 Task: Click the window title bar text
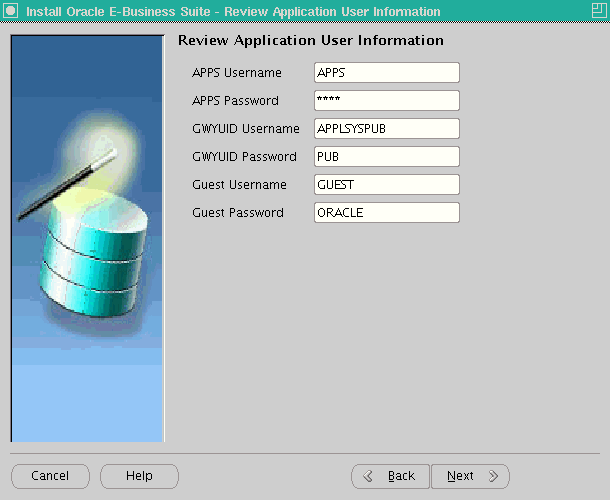point(233,11)
